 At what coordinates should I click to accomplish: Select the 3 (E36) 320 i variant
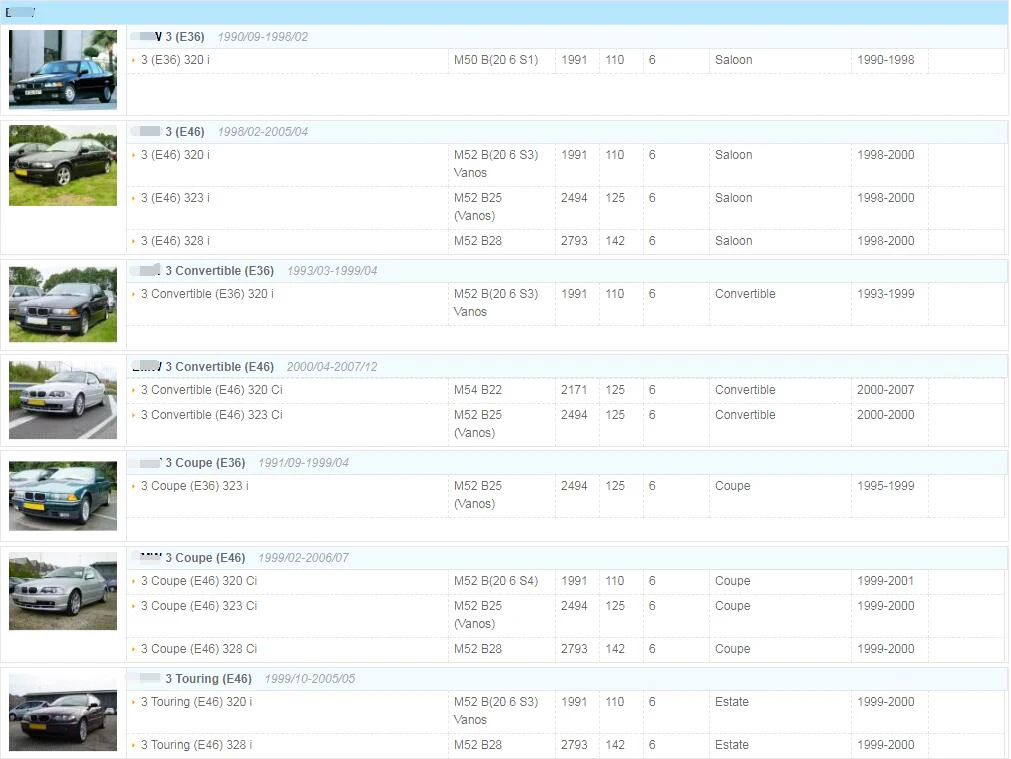[175, 60]
